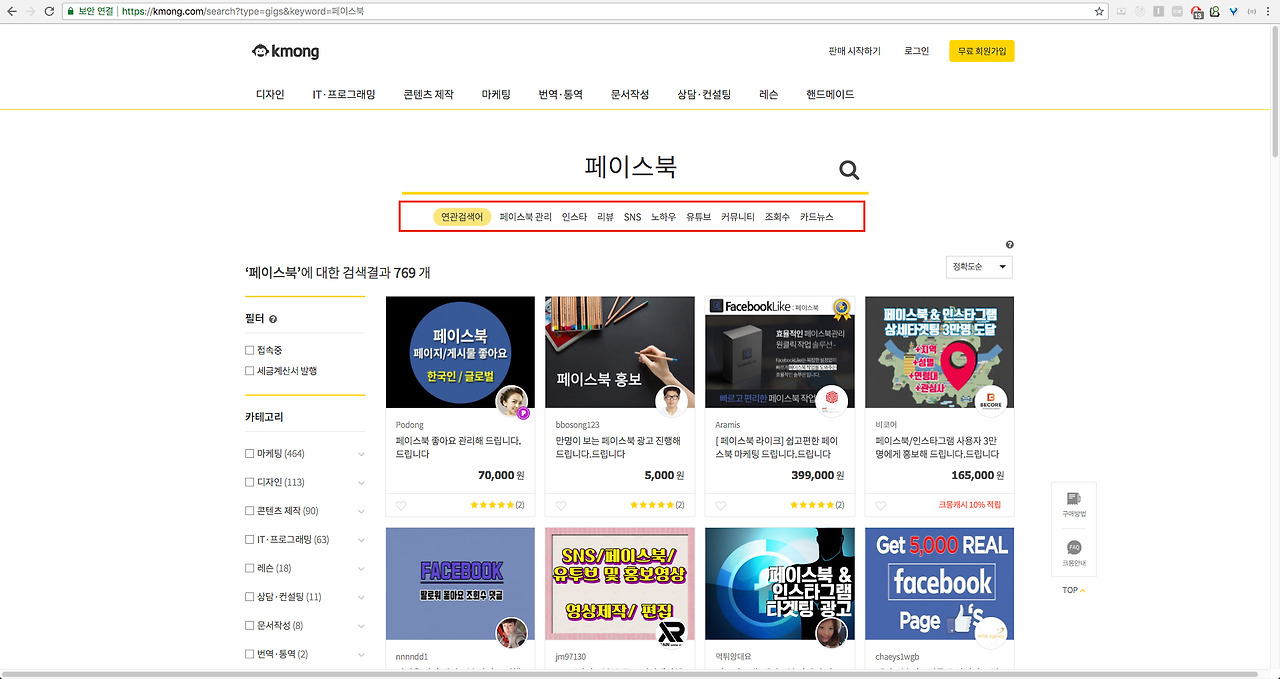This screenshot has height=679, width=1280.
Task: Click the search magnifier icon
Action: 849,170
